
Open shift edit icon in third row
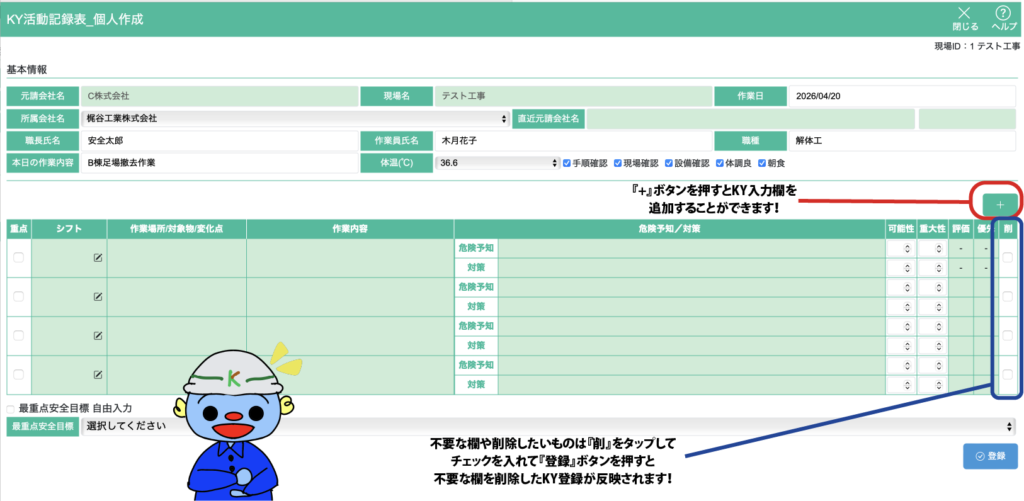pos(98,336)
